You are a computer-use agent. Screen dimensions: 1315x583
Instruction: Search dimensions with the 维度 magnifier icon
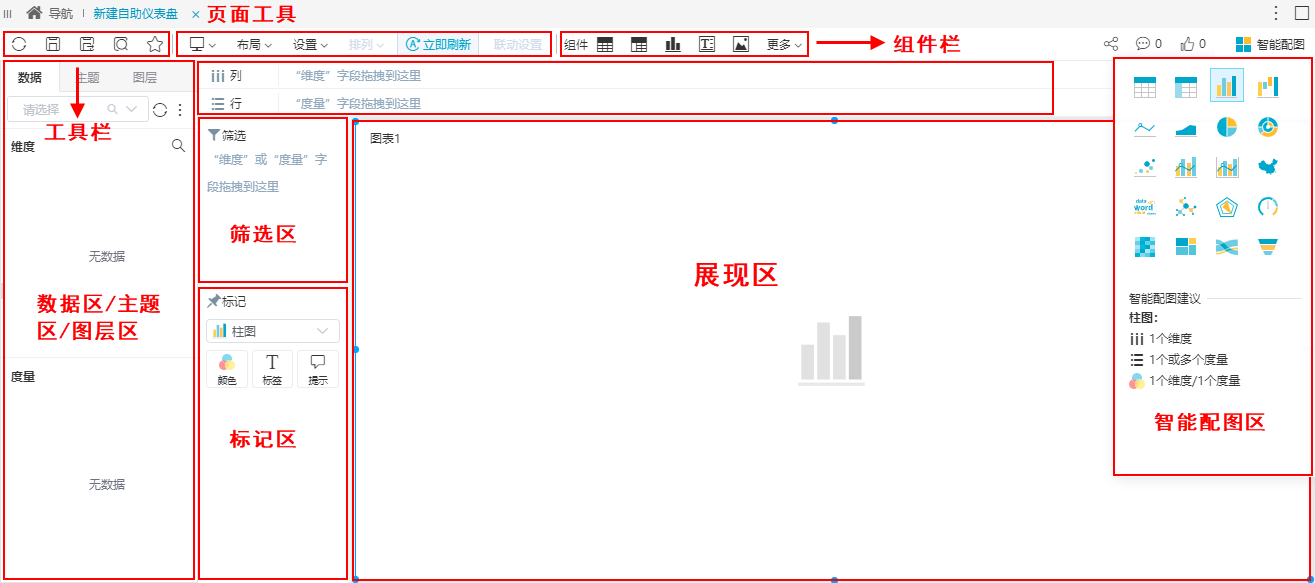(x=178, y=146)
